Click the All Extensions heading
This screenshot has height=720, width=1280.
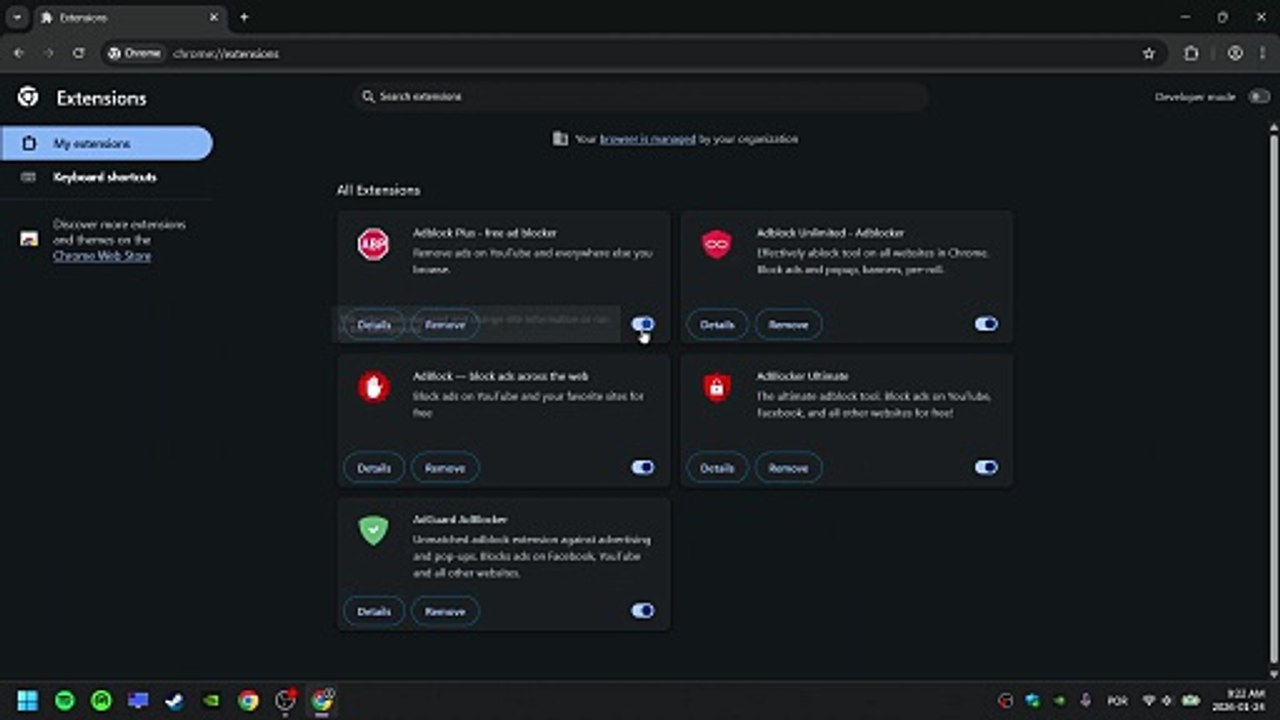pos(378,190)
